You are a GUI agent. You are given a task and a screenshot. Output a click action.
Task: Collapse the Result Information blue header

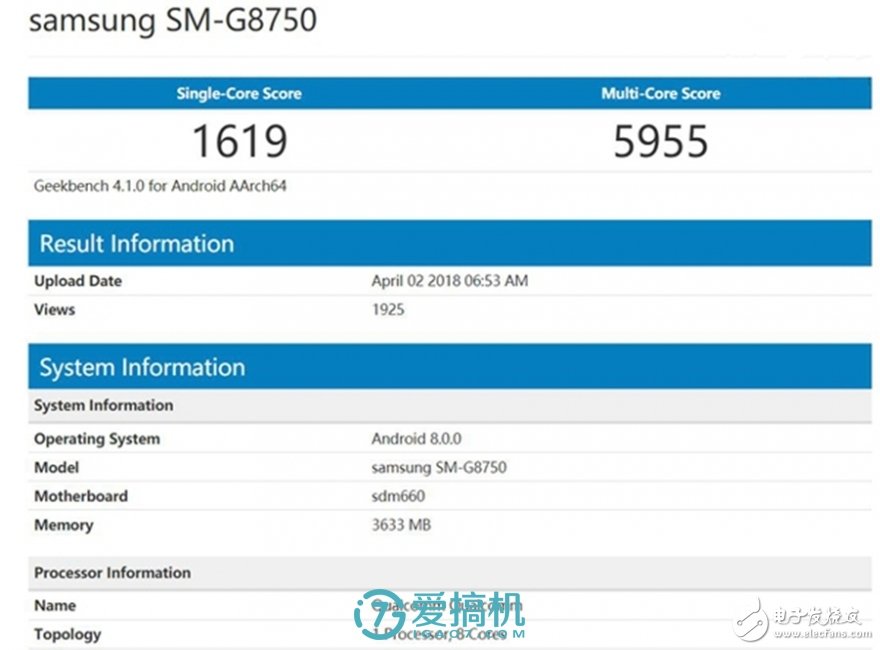click(136, 244)
